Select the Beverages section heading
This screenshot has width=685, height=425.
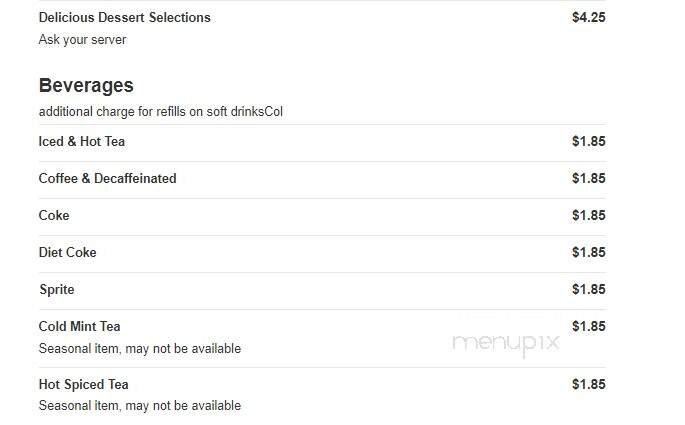pos(86,85)
